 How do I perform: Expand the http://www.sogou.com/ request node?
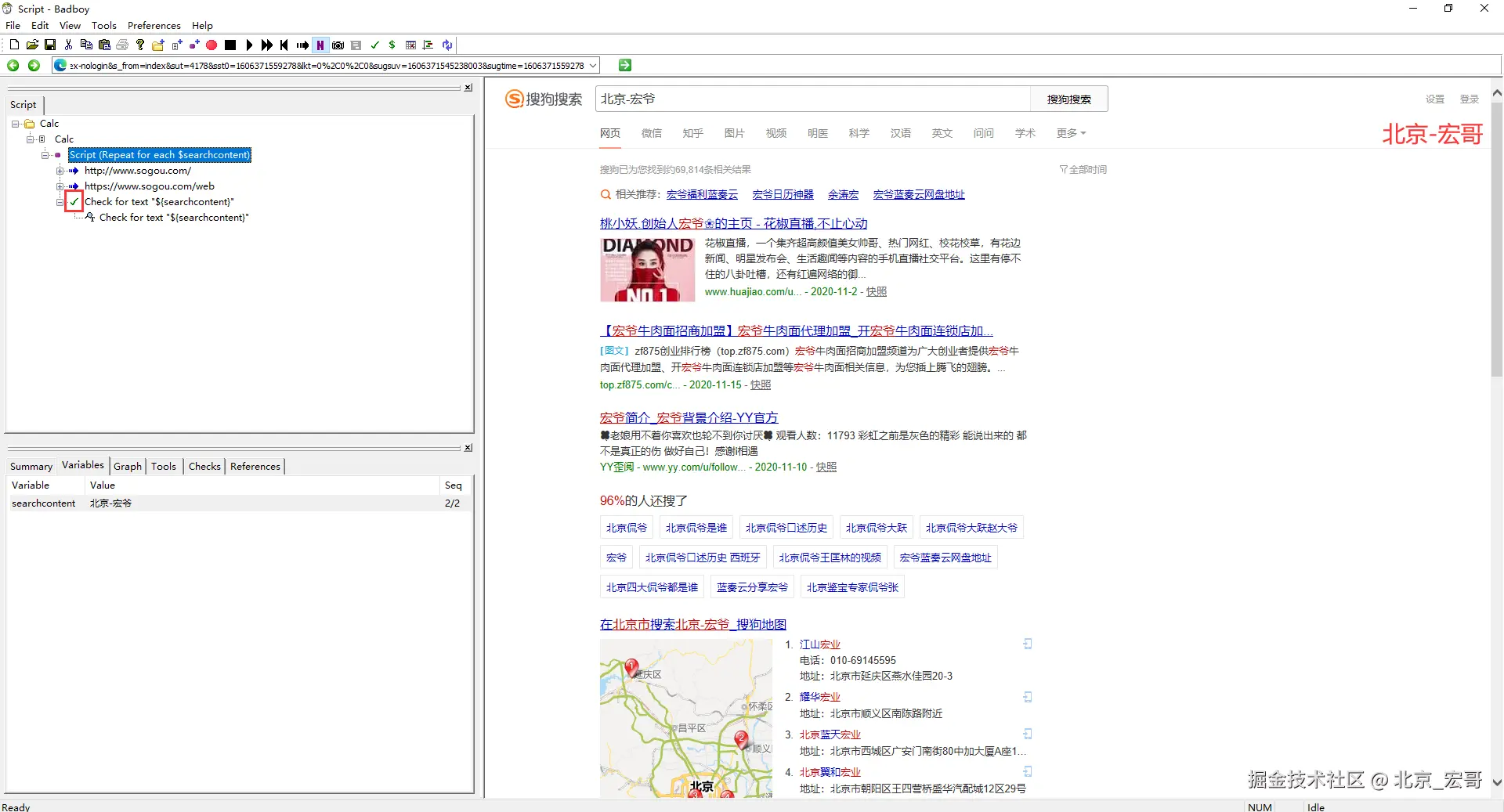[60, 171]
